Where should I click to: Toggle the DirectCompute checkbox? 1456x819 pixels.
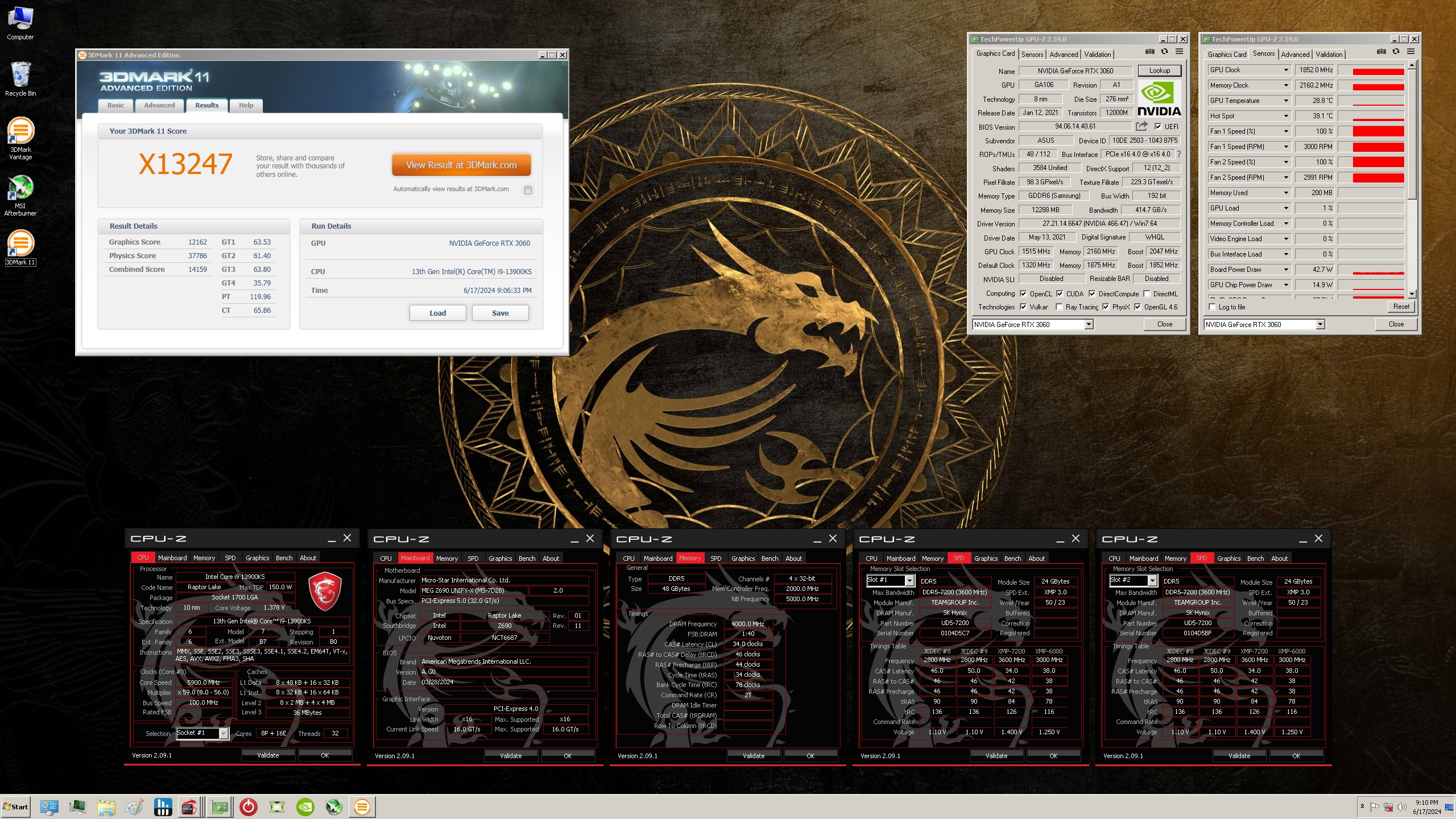[x=1092, y=294]
